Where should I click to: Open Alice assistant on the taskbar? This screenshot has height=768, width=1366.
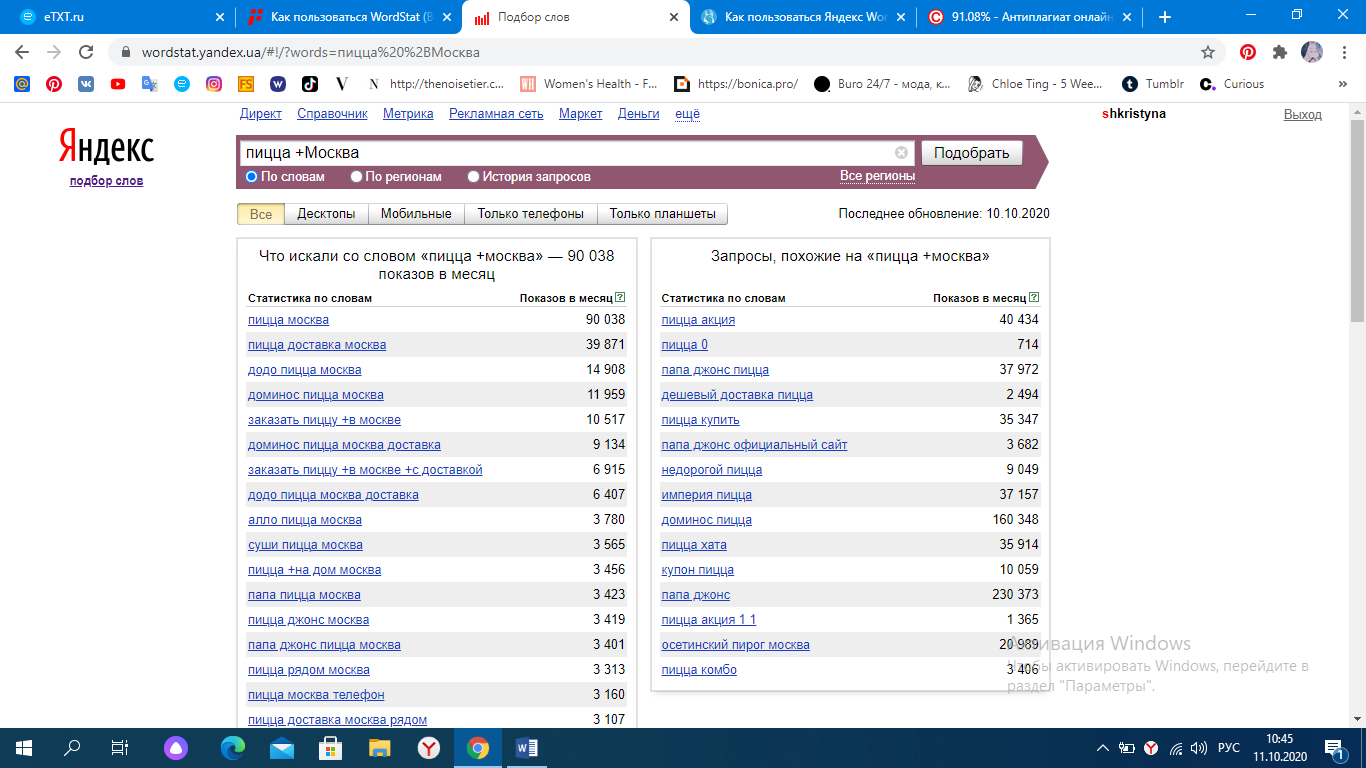(x=176, y=747)
